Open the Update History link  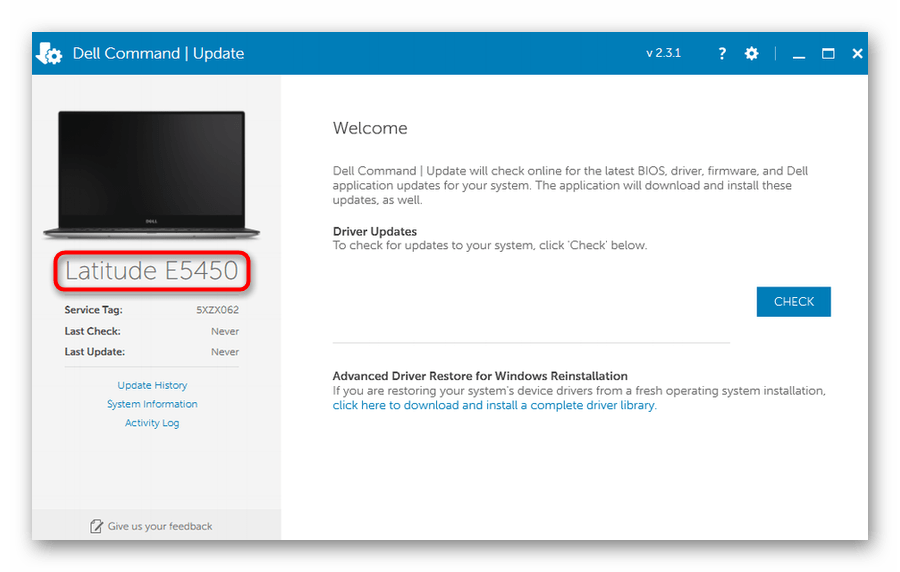pos(152,385)
